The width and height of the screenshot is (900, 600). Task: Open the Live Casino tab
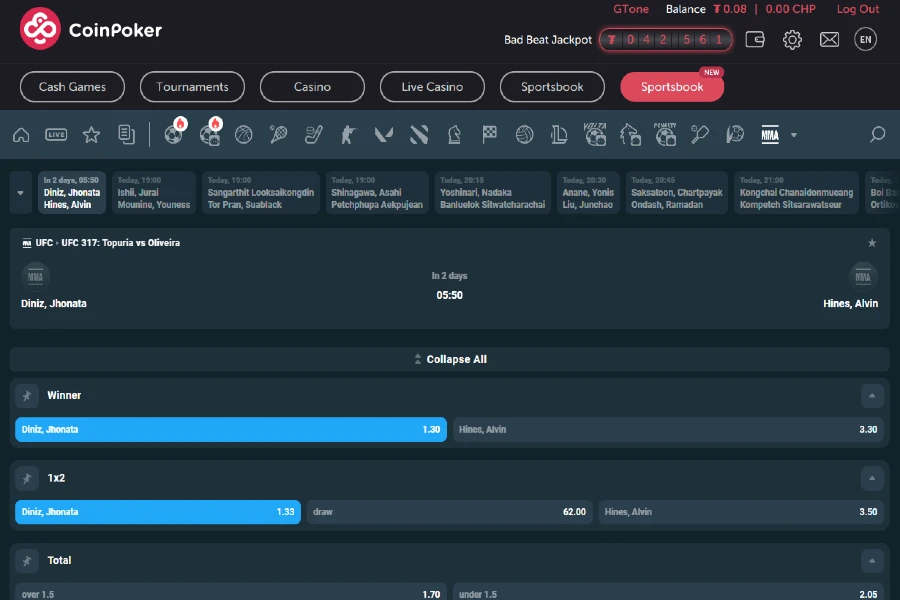coord(432,87)
